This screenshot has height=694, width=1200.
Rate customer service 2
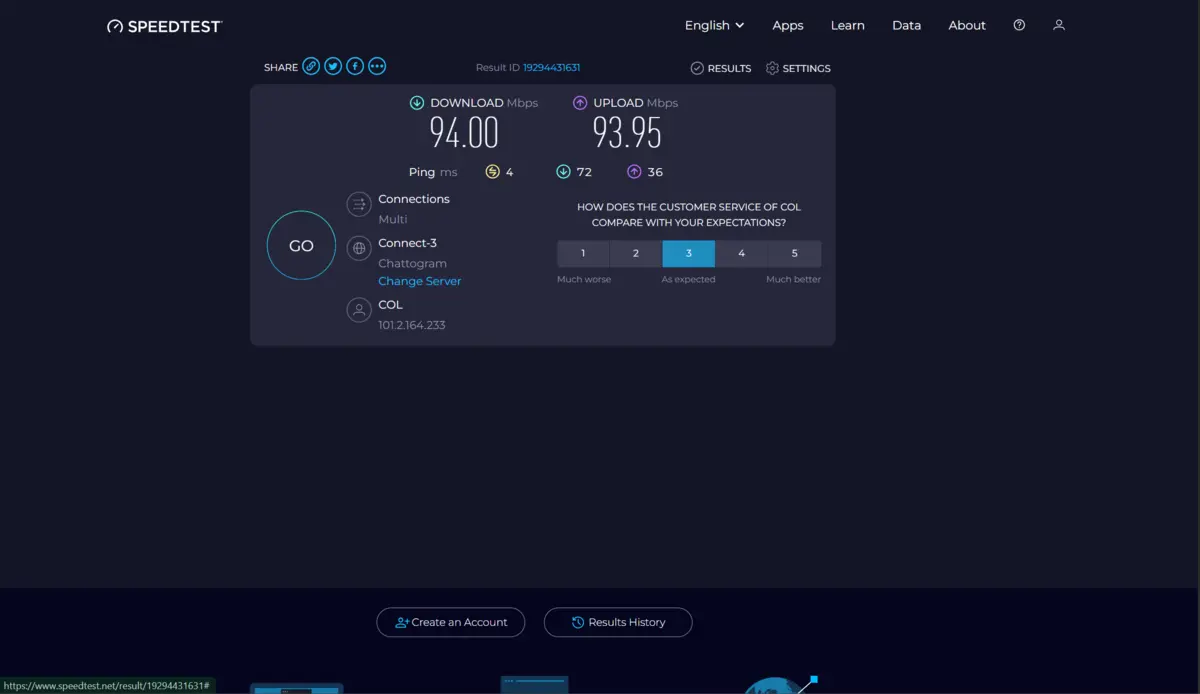tap(636, 253)
